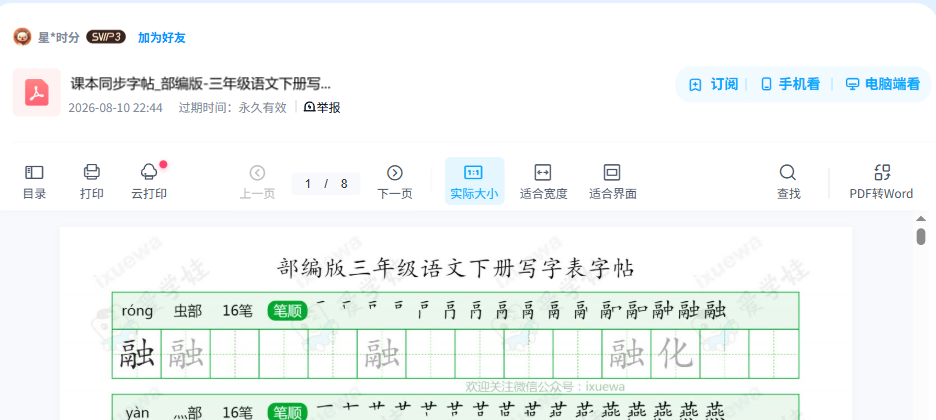Select 适合宽度 fit width view
The height and width of the screenshot is (420, 936).
(x=543, y=181)
